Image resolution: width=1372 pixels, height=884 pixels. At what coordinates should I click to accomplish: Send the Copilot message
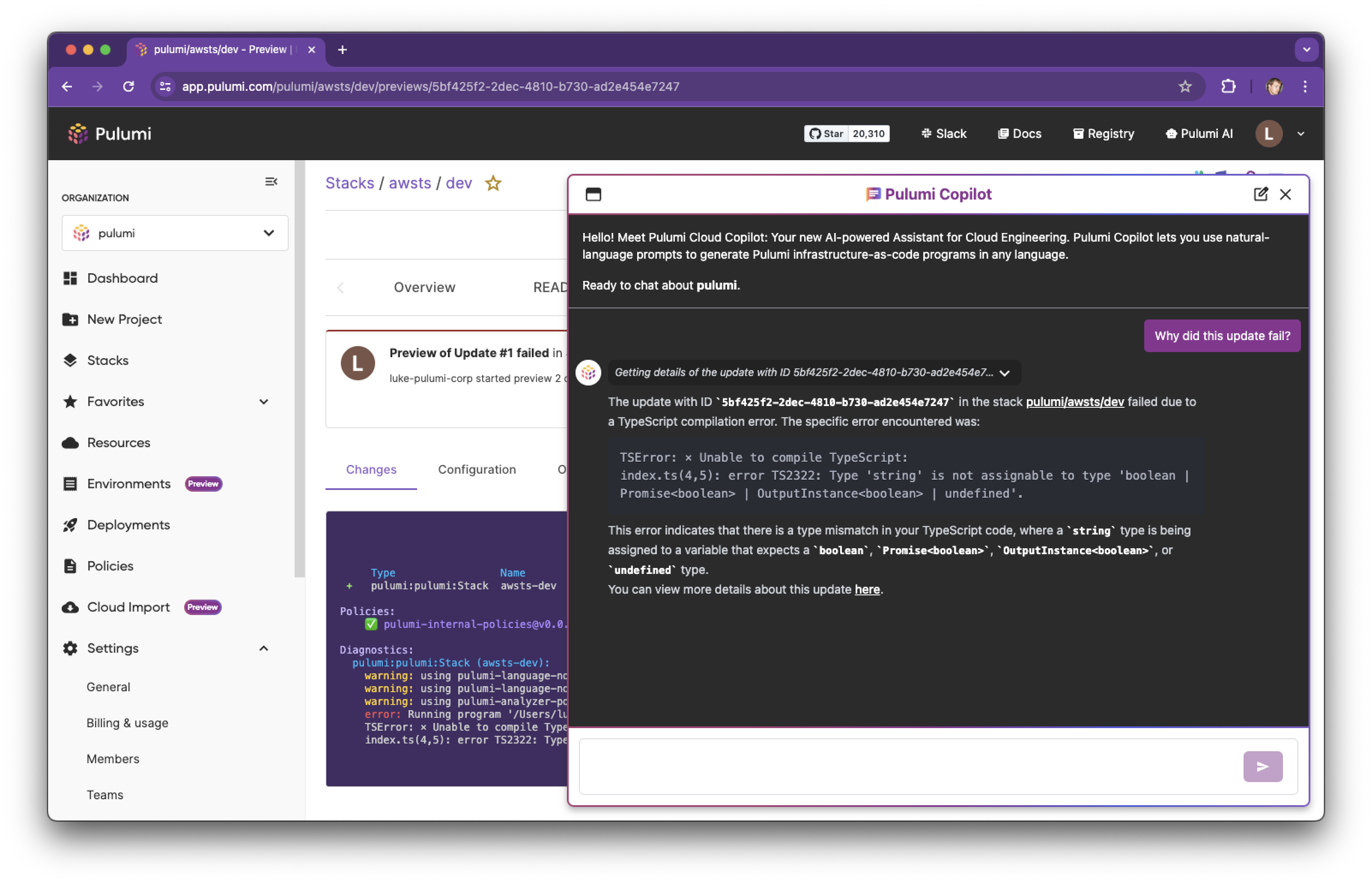(1263, 767)
